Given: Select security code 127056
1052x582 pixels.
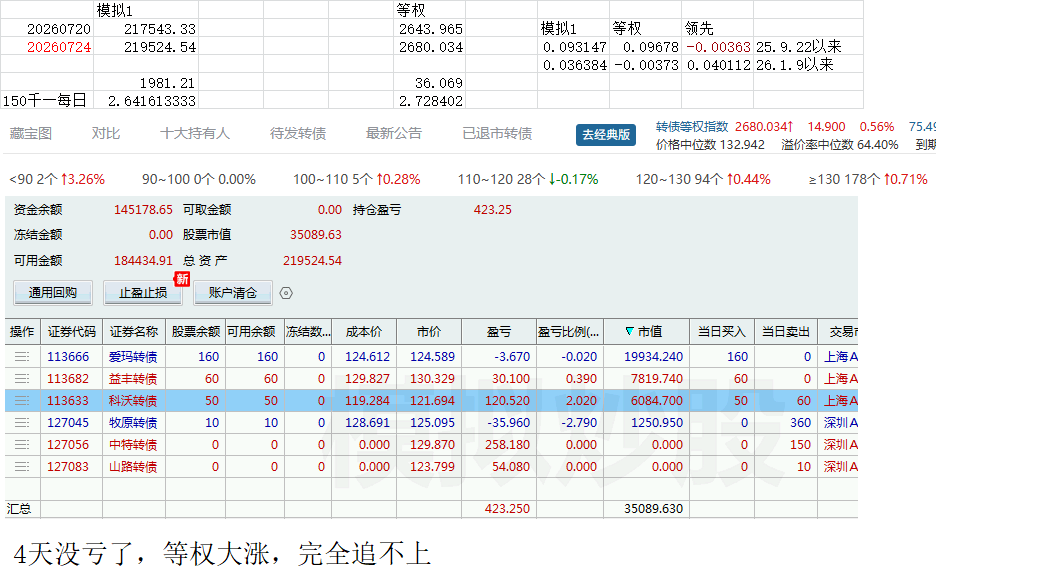Looking at the screenshot, I should (x=68, y=445).
